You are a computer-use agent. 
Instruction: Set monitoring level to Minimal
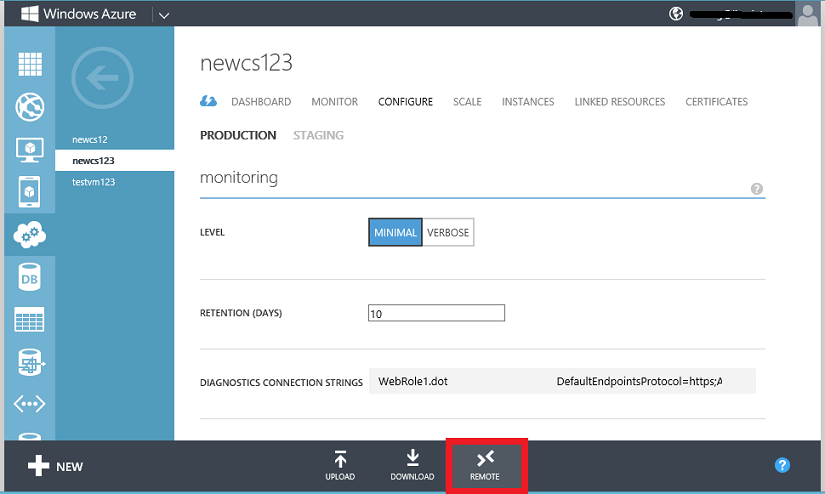point(395,232)
